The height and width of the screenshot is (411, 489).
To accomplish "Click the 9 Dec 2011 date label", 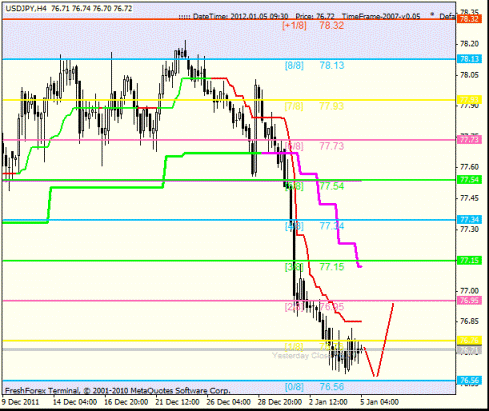I will (x=21, y=402).
